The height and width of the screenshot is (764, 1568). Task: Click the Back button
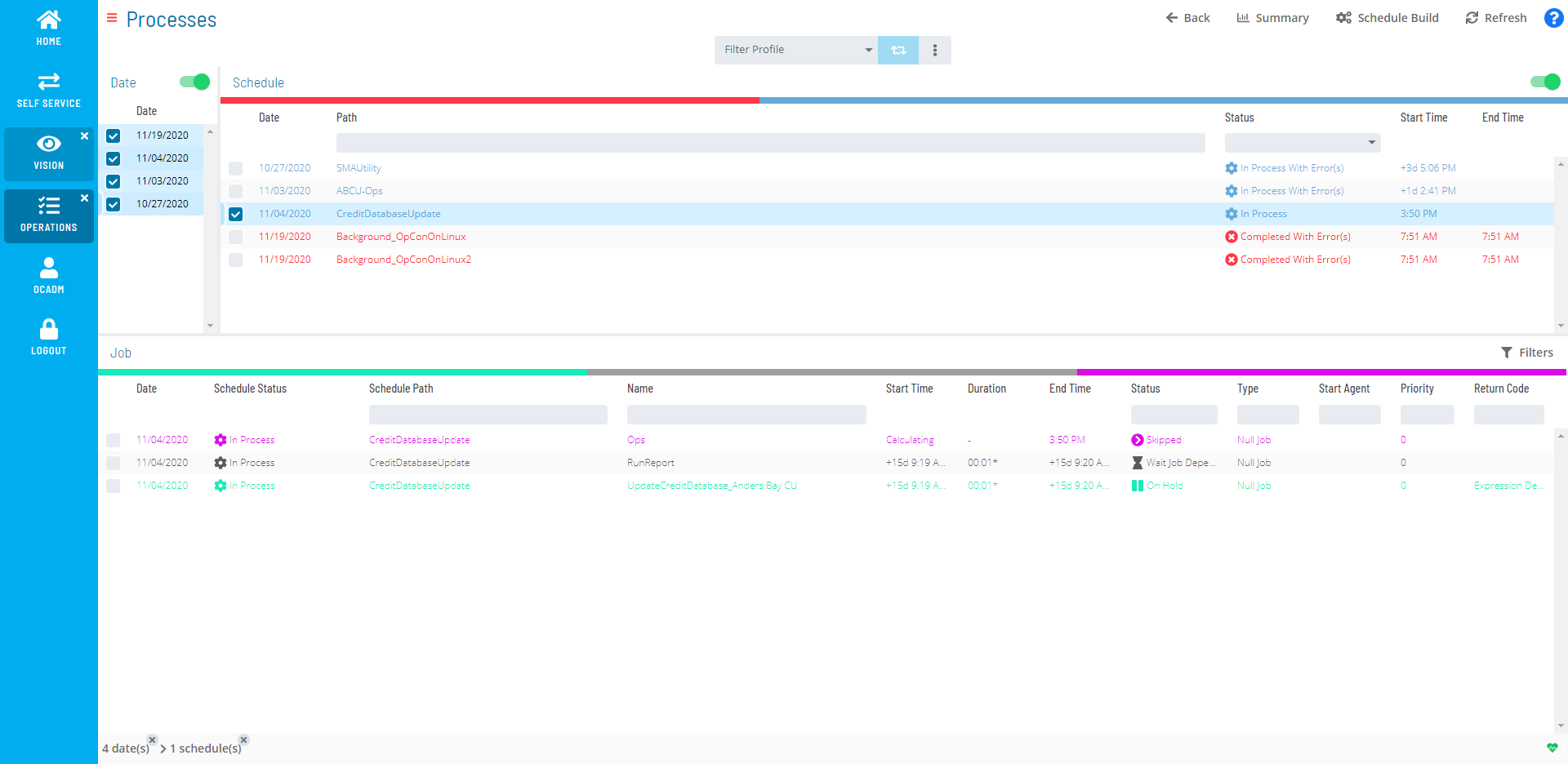1187,18
